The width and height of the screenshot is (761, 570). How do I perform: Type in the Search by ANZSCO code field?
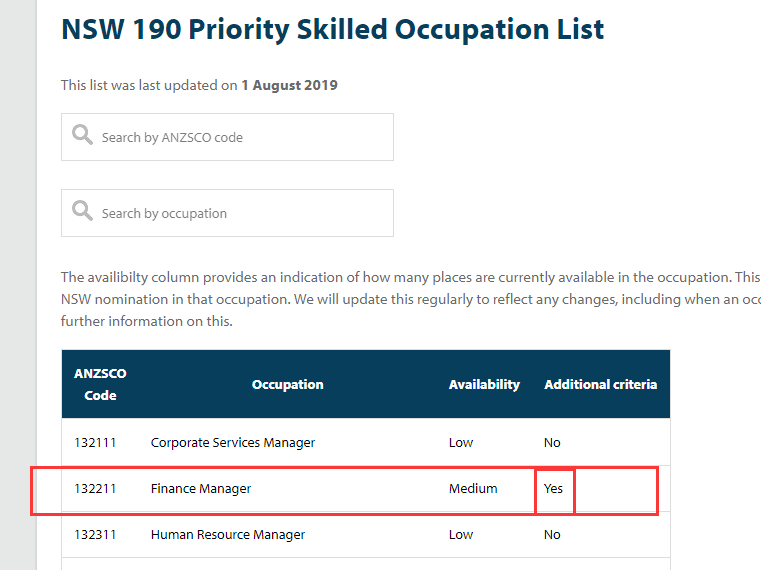click(240, 137)
